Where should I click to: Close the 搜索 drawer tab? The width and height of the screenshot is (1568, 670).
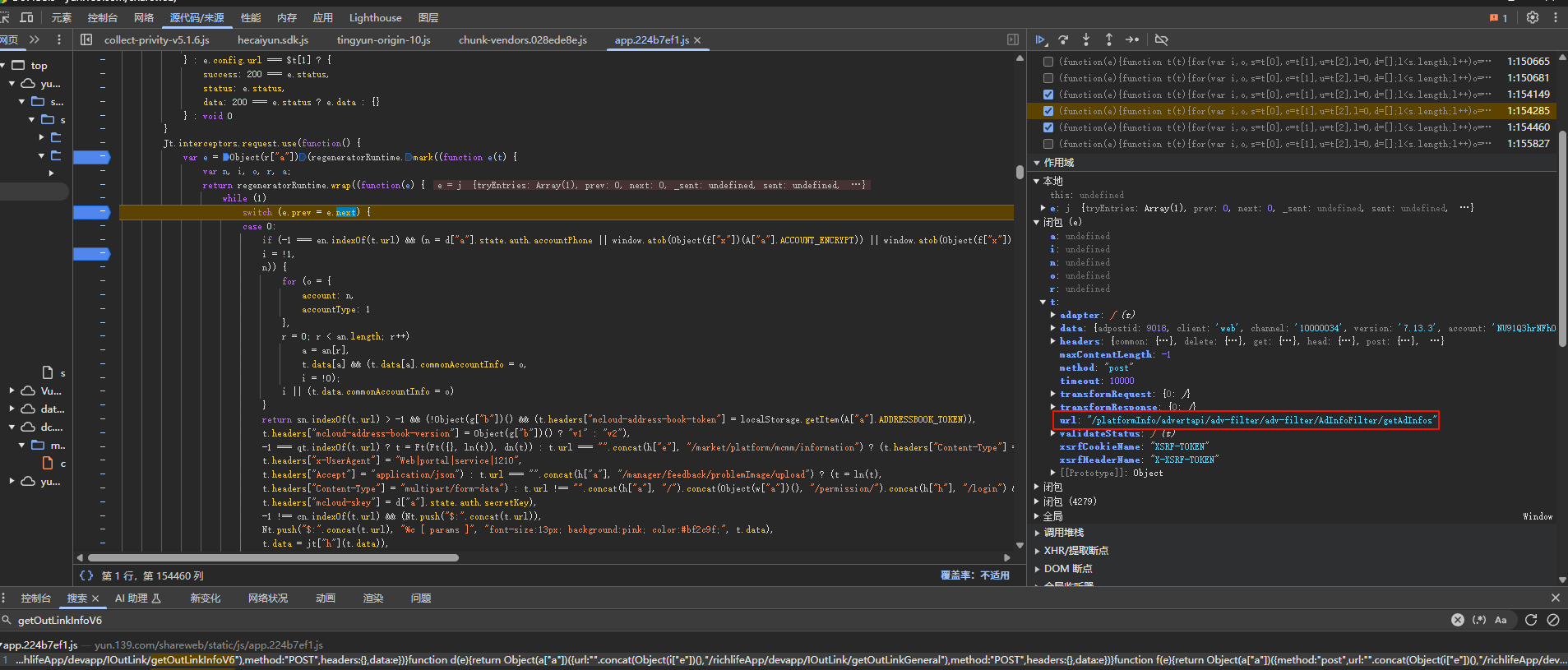click(95, 598)
